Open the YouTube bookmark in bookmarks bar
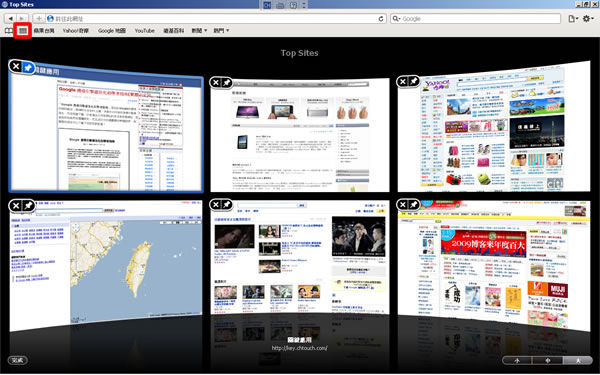The height and width of the screenshot is (375, 600). [x=145, y=31]
